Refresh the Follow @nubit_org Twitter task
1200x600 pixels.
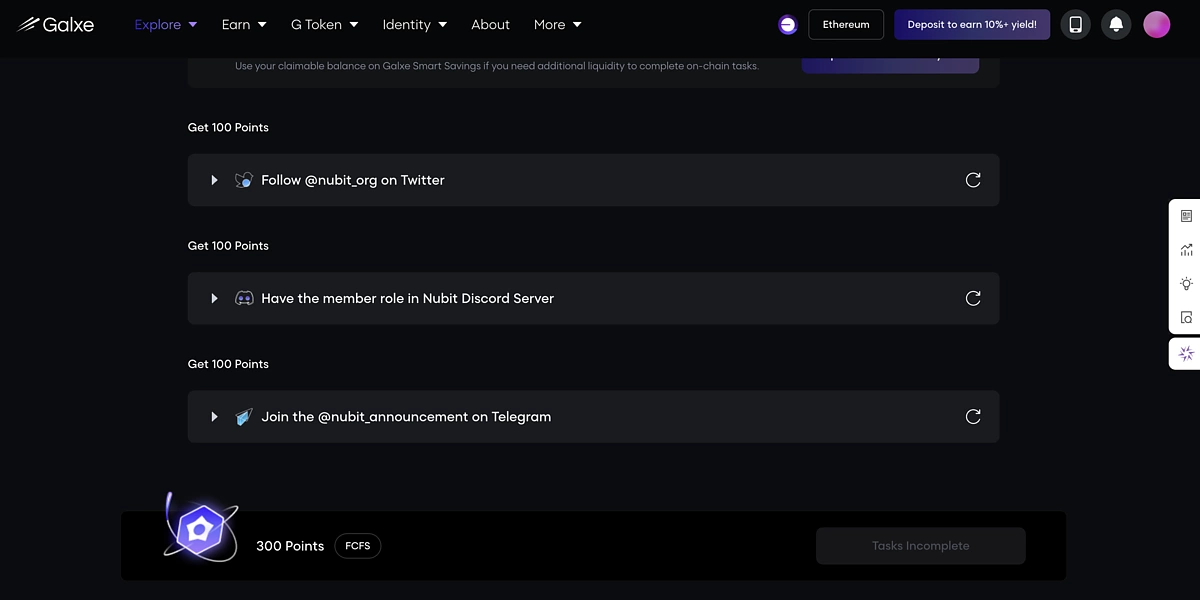coord(973,180)
